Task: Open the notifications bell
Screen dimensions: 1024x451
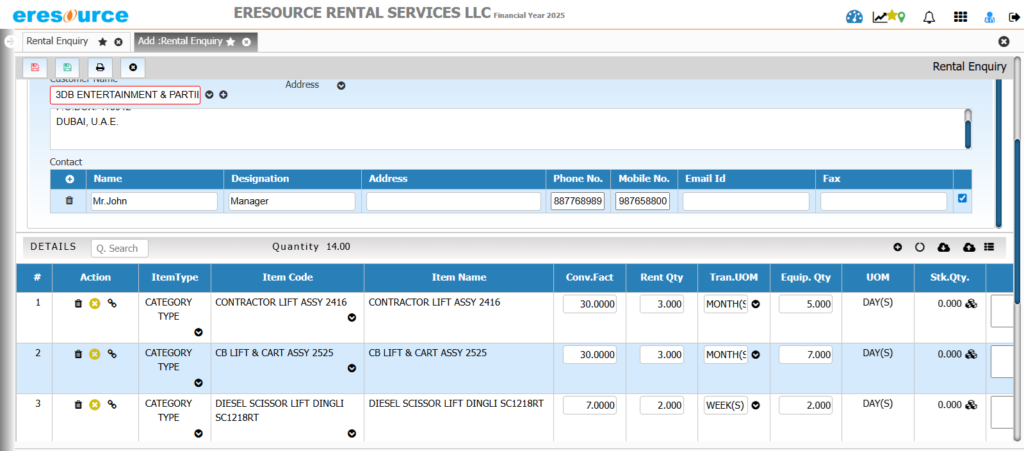Action: pyautogui.click(x=929, y=17)
